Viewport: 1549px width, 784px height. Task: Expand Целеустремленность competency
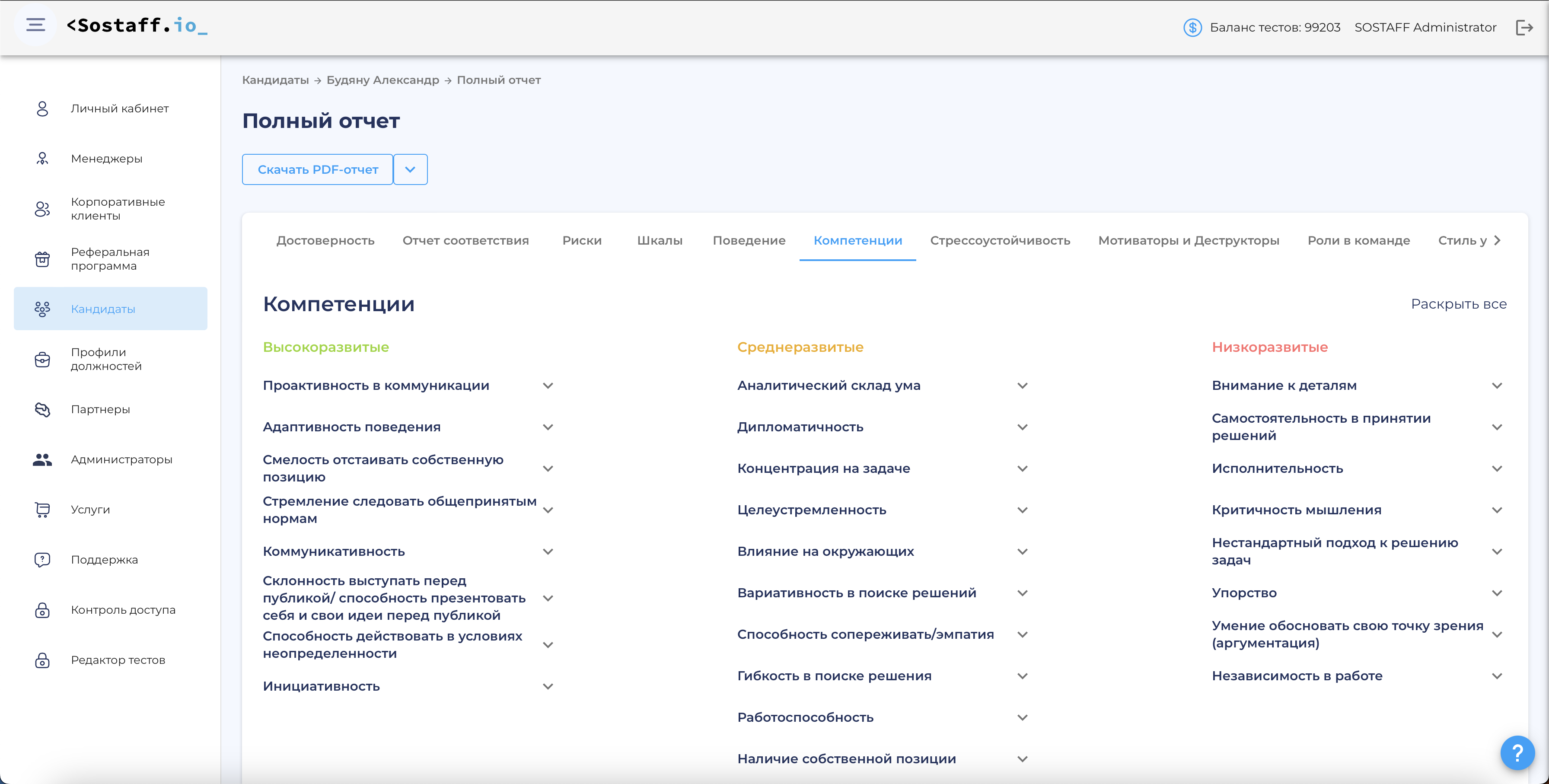click(1022, 510)
